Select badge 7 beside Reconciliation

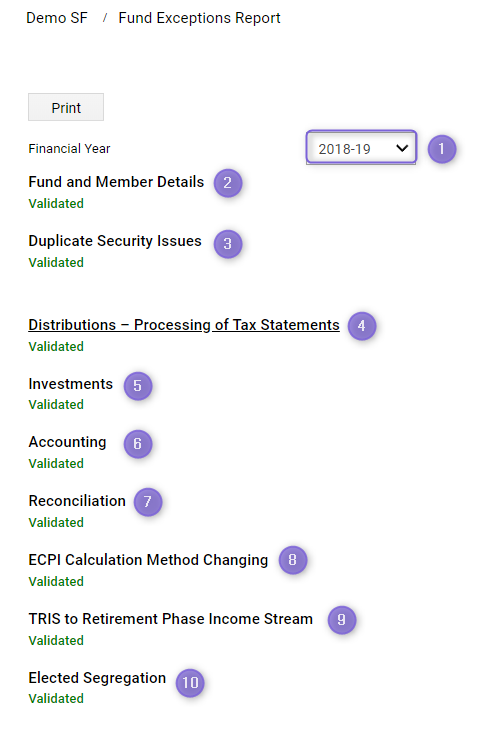pos(148,502)
